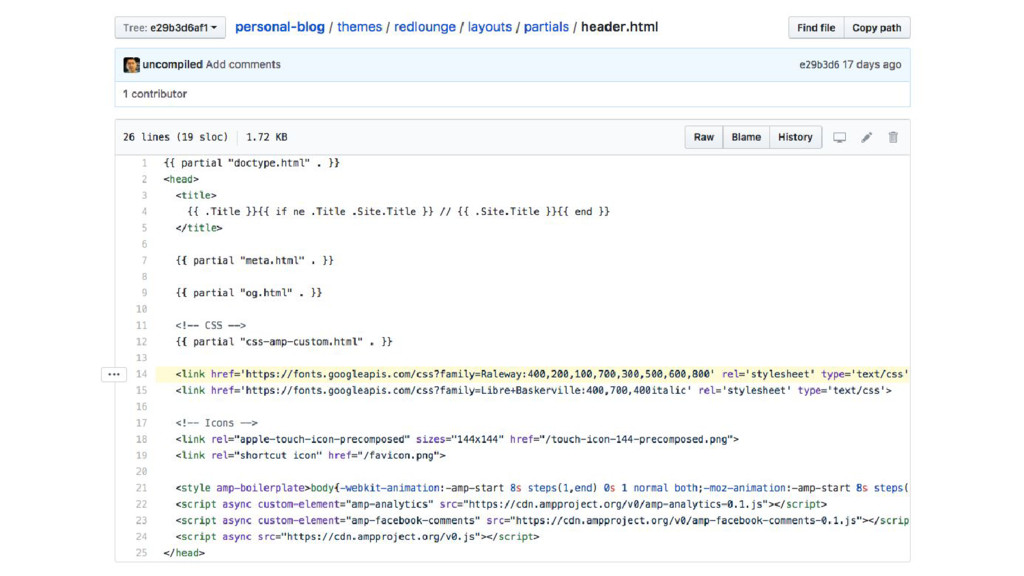Click the Find file button
1024x576 pixels.
(816, 27)
